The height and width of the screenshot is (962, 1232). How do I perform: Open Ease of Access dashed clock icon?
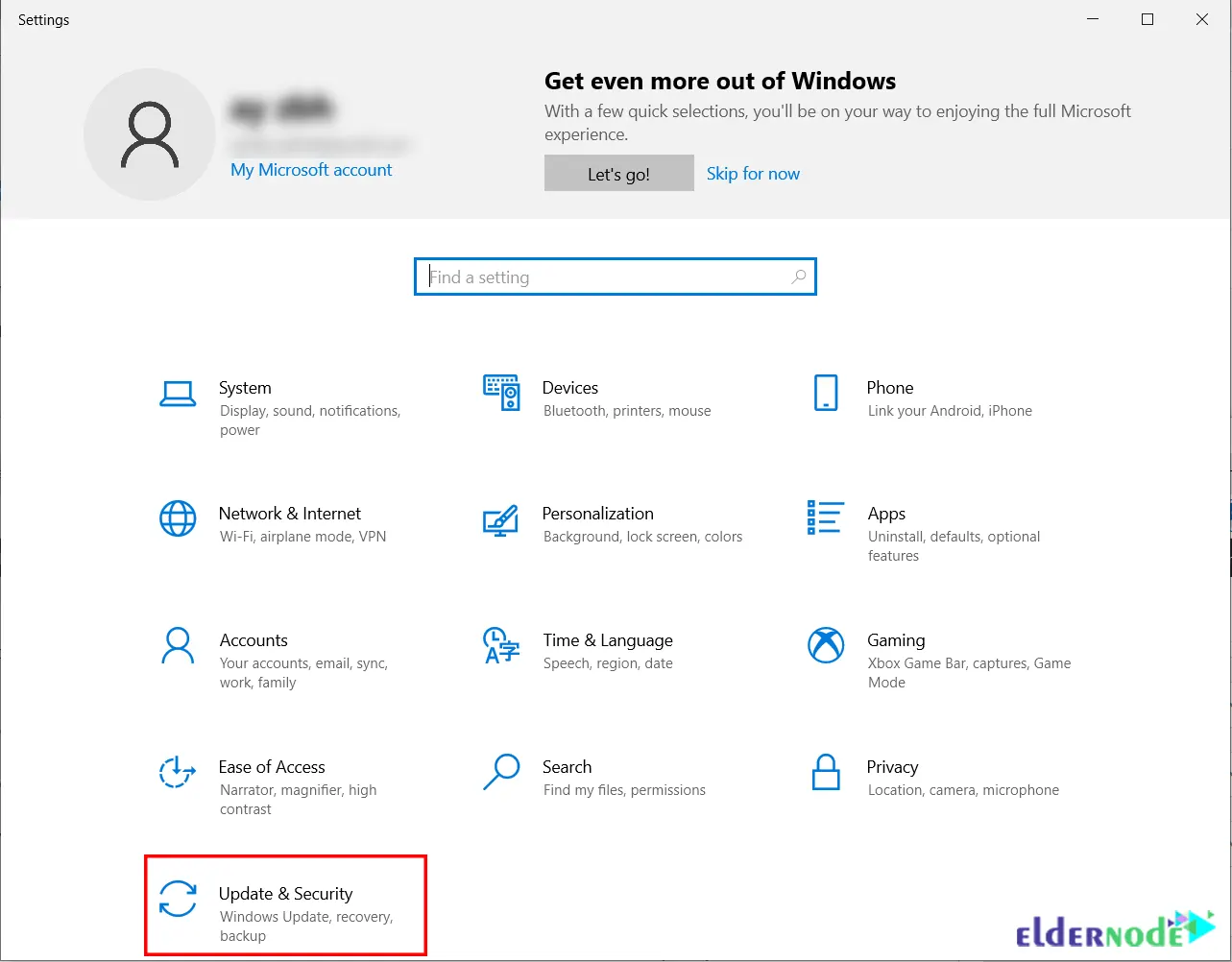pyautogui.click(x=178, y=772)
